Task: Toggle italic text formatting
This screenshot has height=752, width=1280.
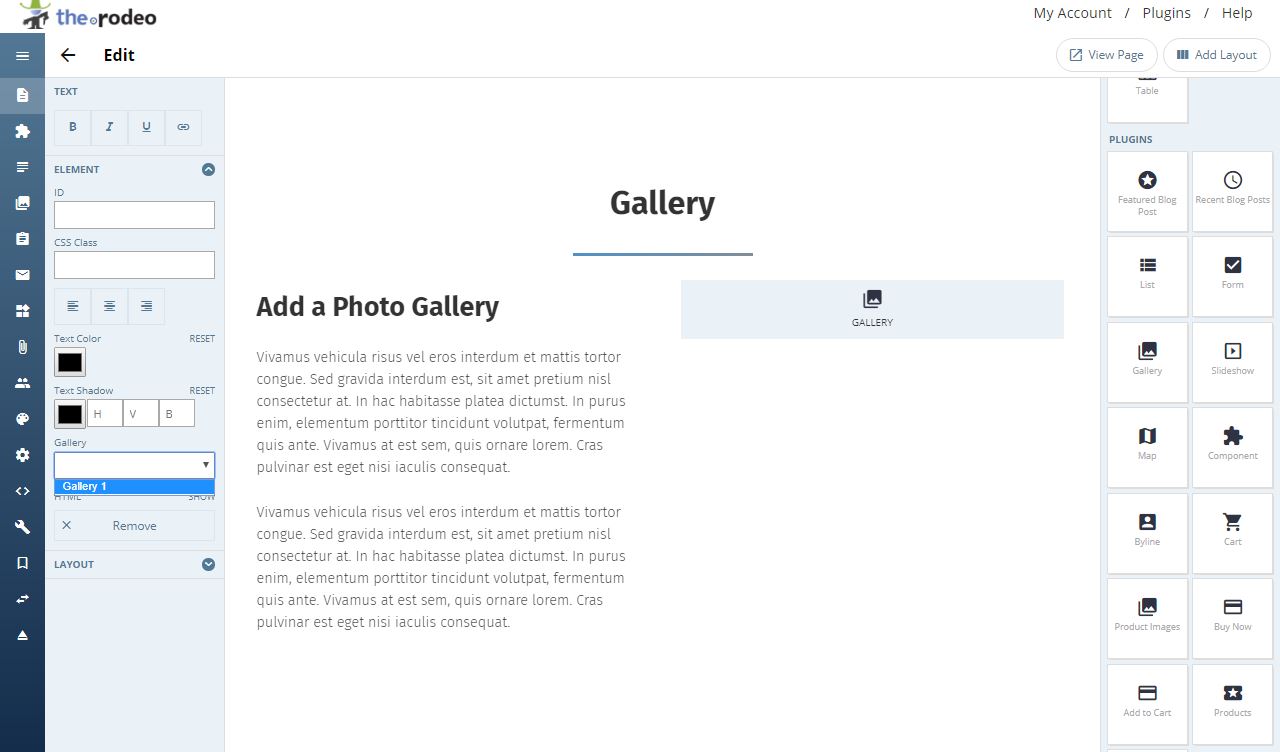Action: tap(109, 128)
